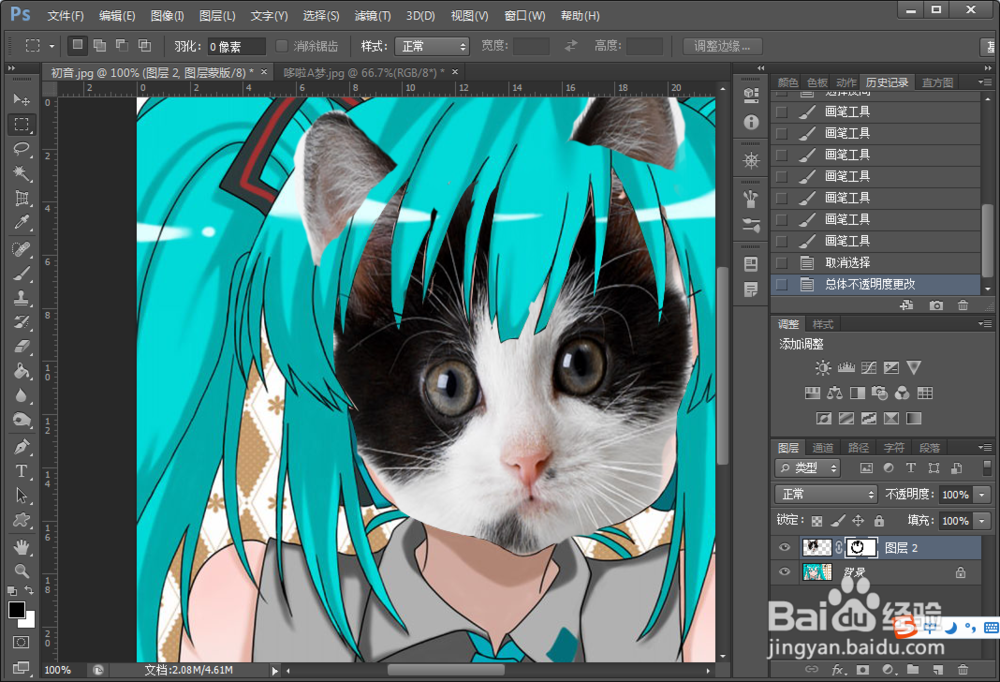Add Brightness/Contrast adjustment
1000x682 pixels.
pyautogui.click(x=823, y=368)
